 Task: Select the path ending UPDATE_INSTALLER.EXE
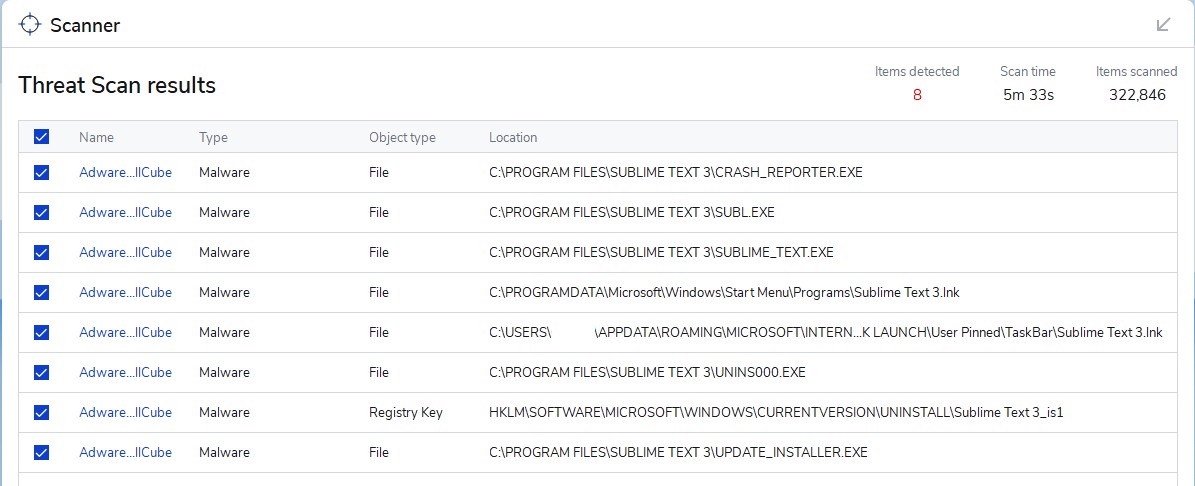(x=678, y=452)
